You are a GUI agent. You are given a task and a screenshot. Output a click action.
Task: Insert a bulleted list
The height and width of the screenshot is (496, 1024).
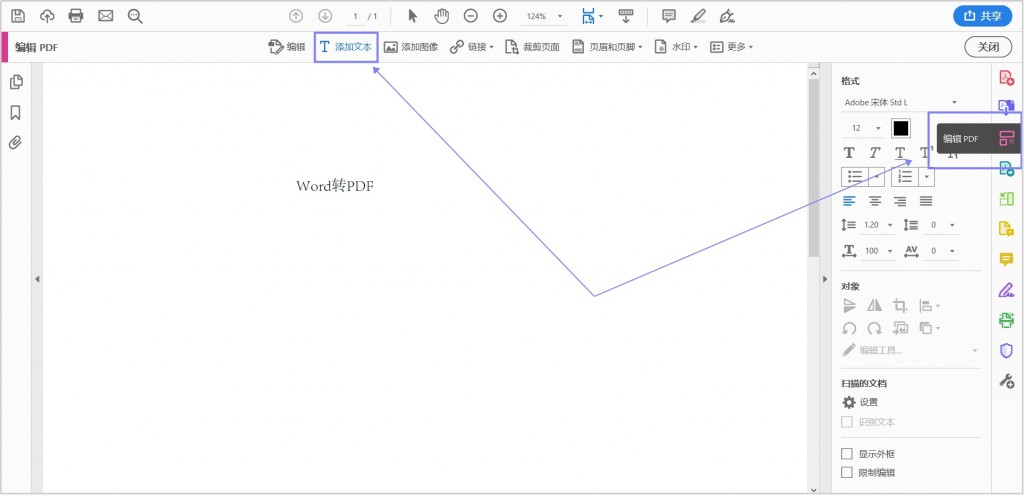[x=855, y=176]
